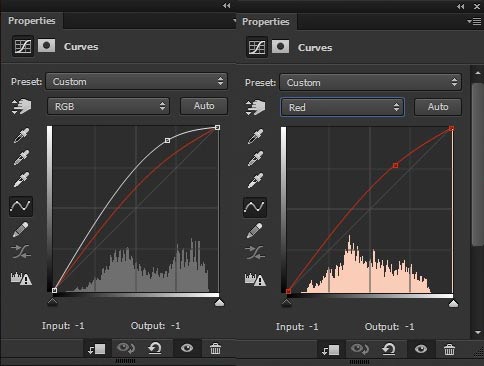
Task: Toggle layer visibility eye in the left panel
Action: pos(187,348)
